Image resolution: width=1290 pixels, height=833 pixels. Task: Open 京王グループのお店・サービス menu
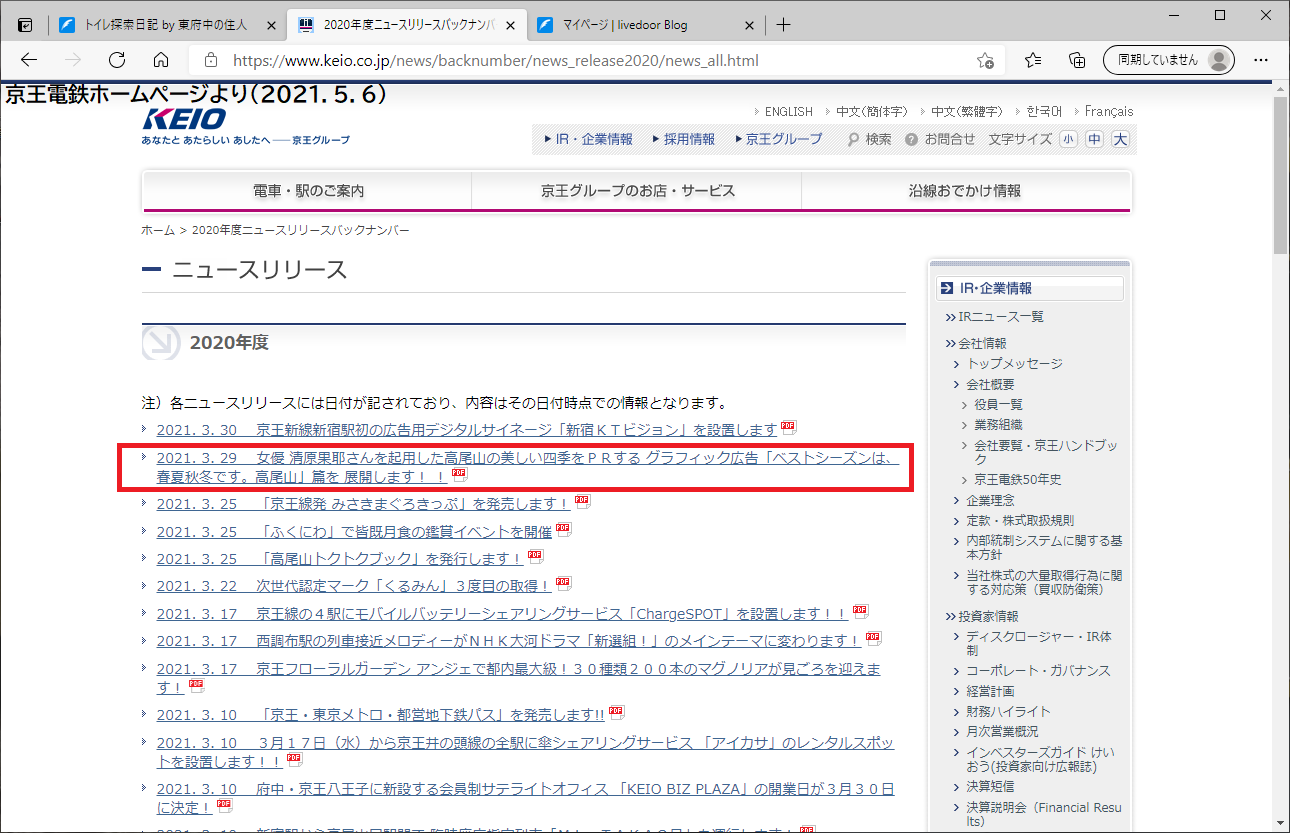637,191
